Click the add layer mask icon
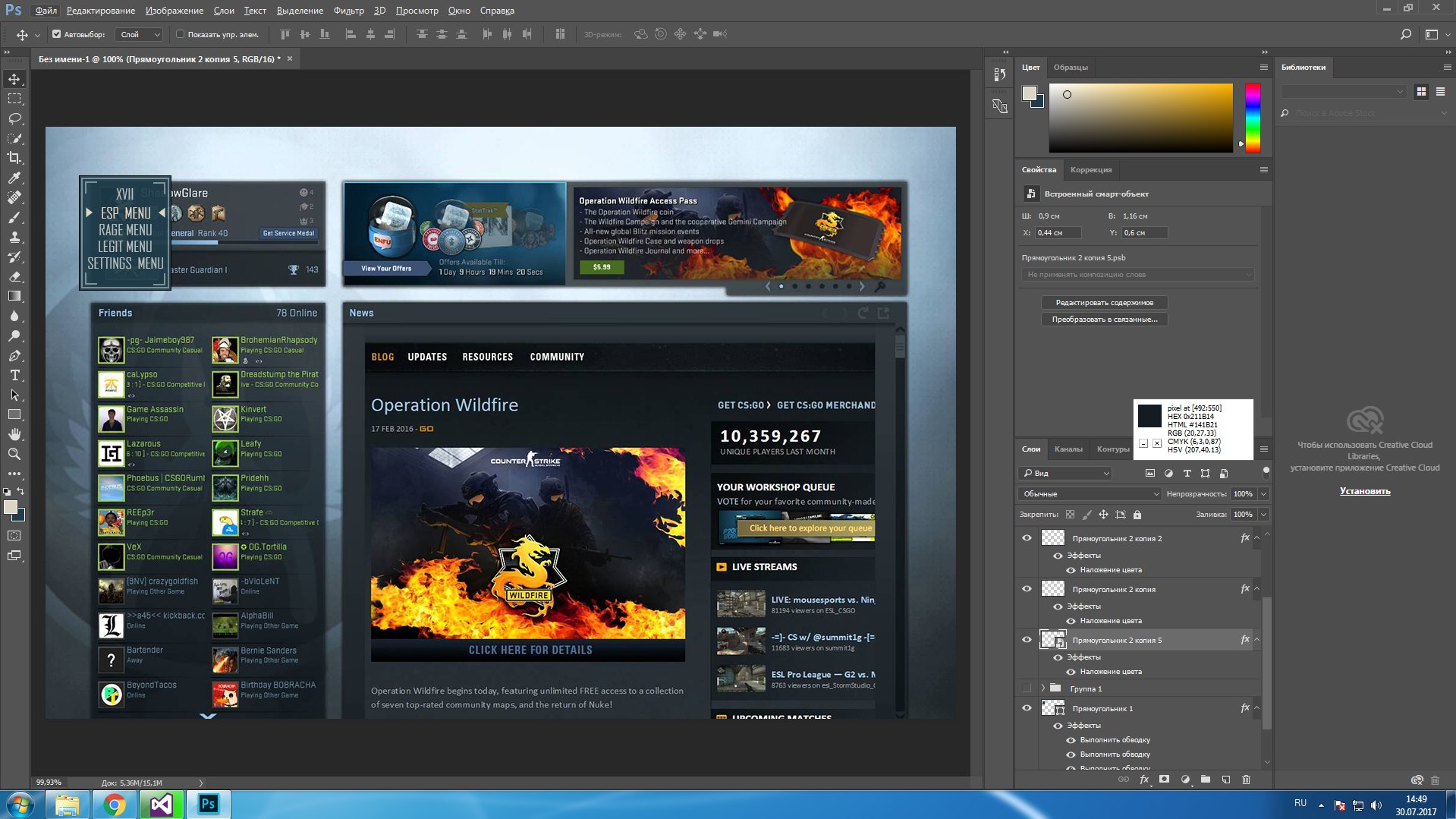1456x819 pixels. (x=1165, y=780)
